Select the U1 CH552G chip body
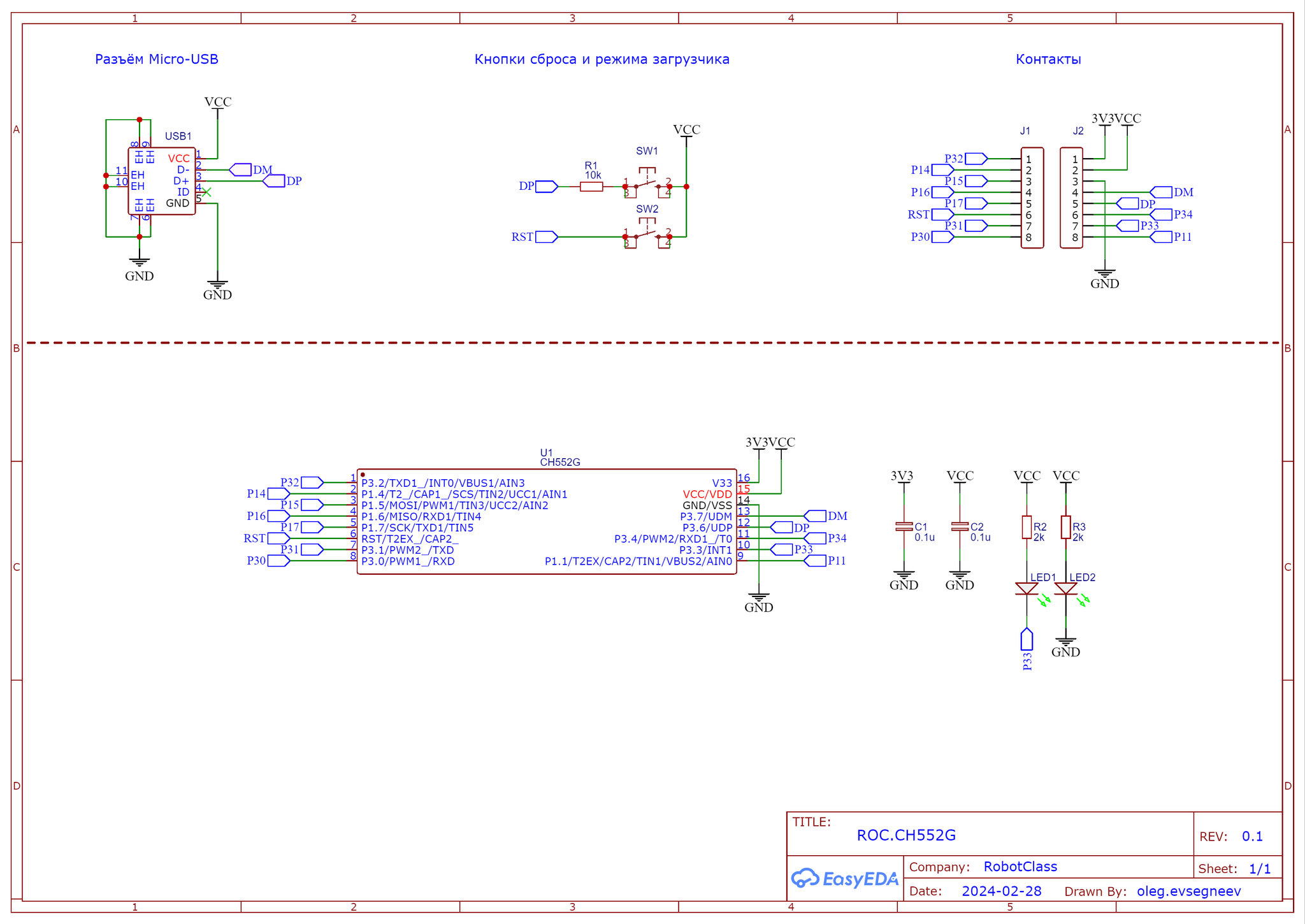Image resolution: width=1305 pixels, height=924 pixels. click(x=547, y=522)
